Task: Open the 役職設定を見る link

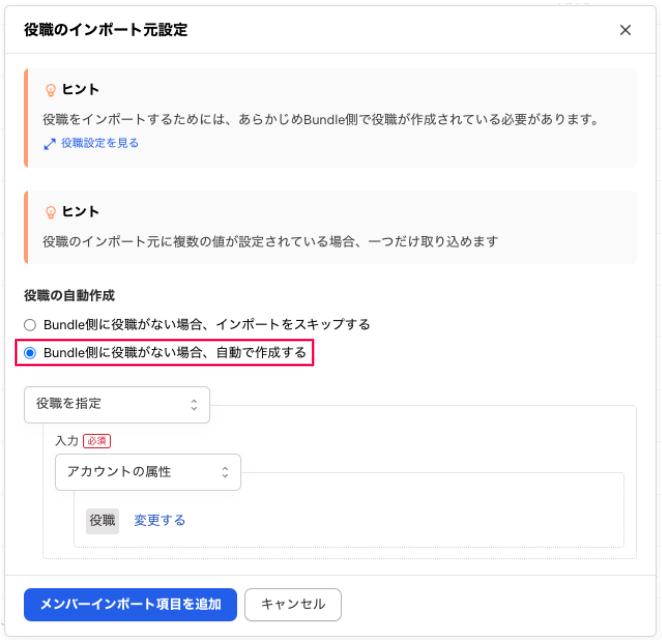Action: pyautogui.click(x=100, y=143)
